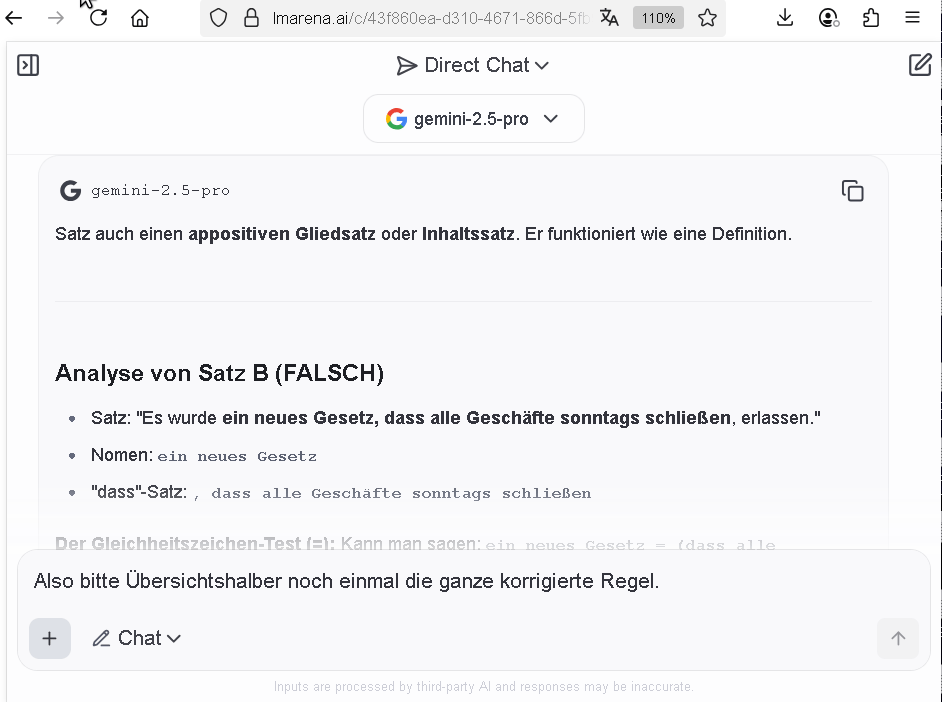
Task: Open the Chat modality dropdown
Action: 136,638
